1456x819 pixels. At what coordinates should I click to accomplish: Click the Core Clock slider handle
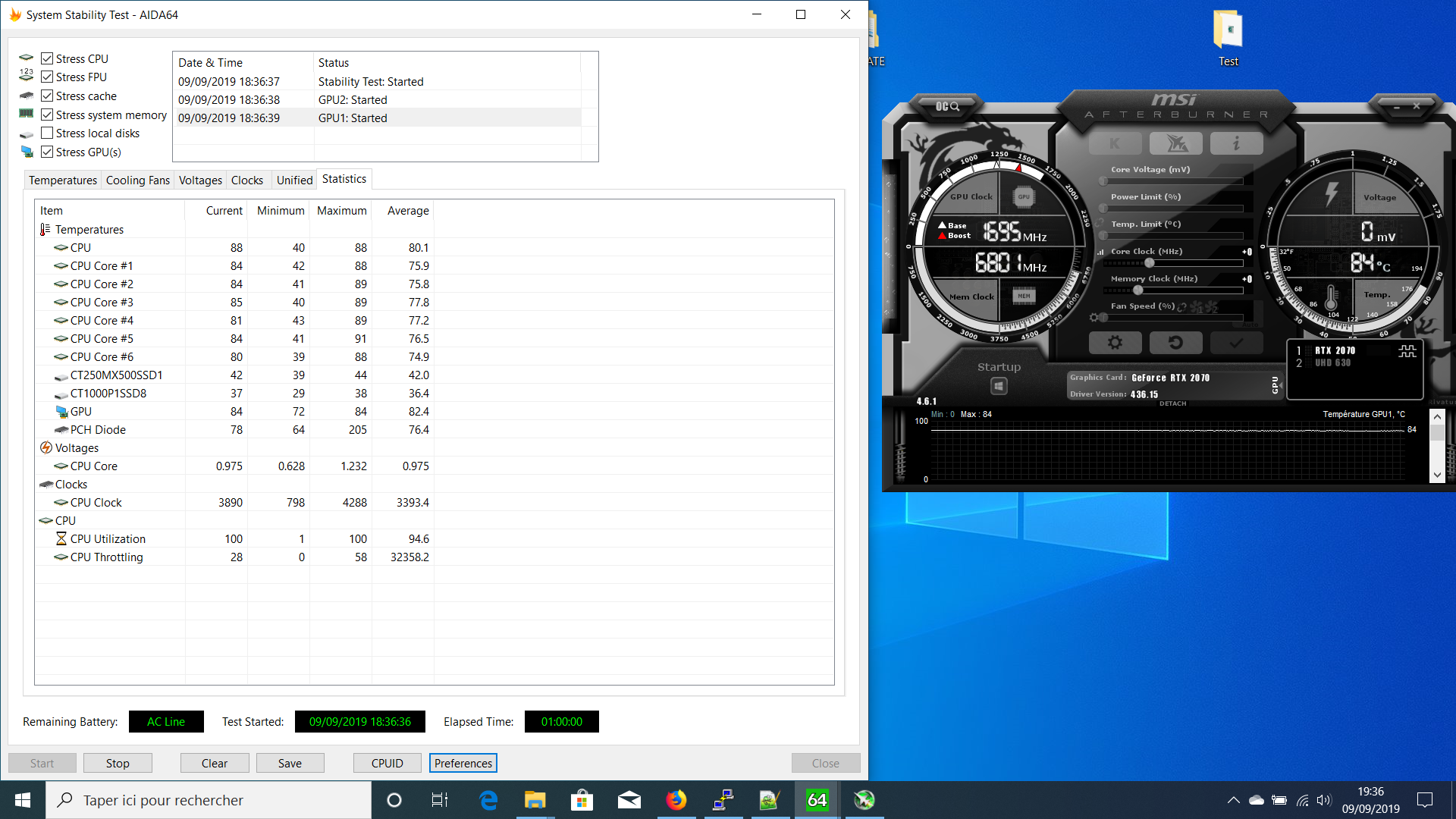(x=1150, y=263)
